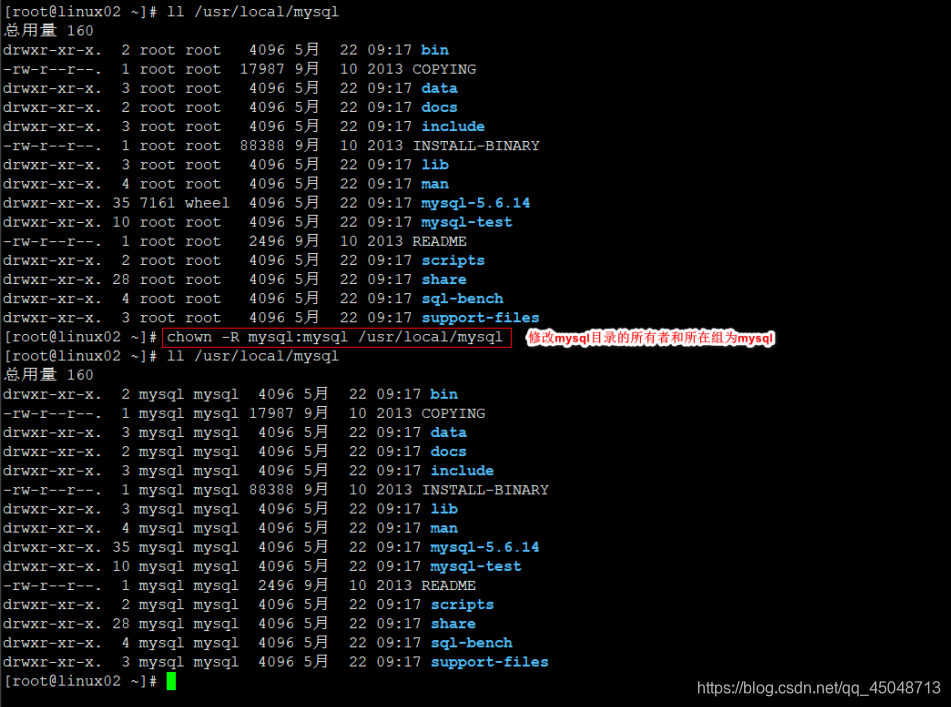Select "bin" directory in the root-owned listing
The width and height of the screenshot is (951, 707).
click(435, 50)
